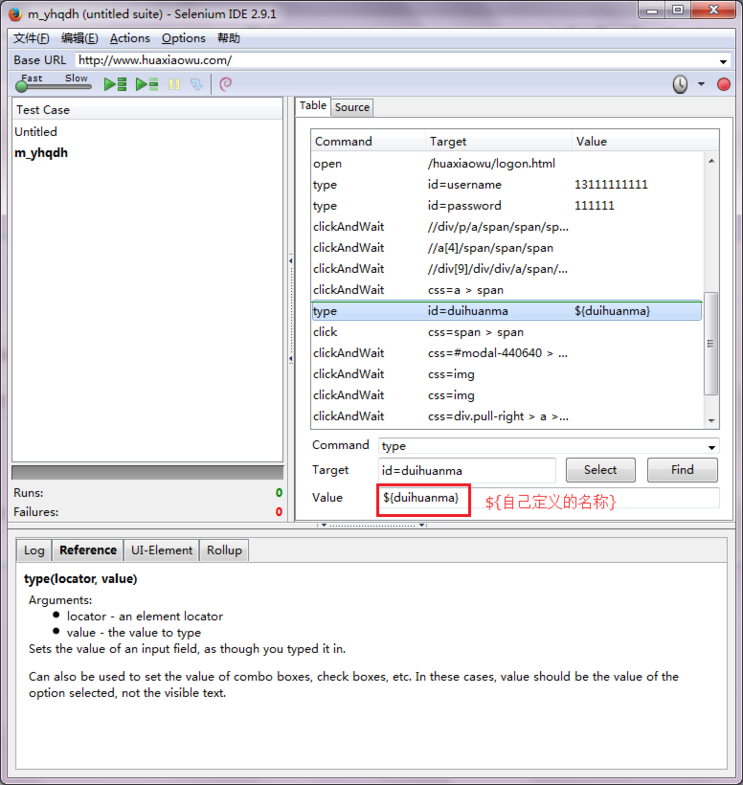Click the Firefox icon in title bar
Viewport: 743px width, 785px height.
click(16, 14)
